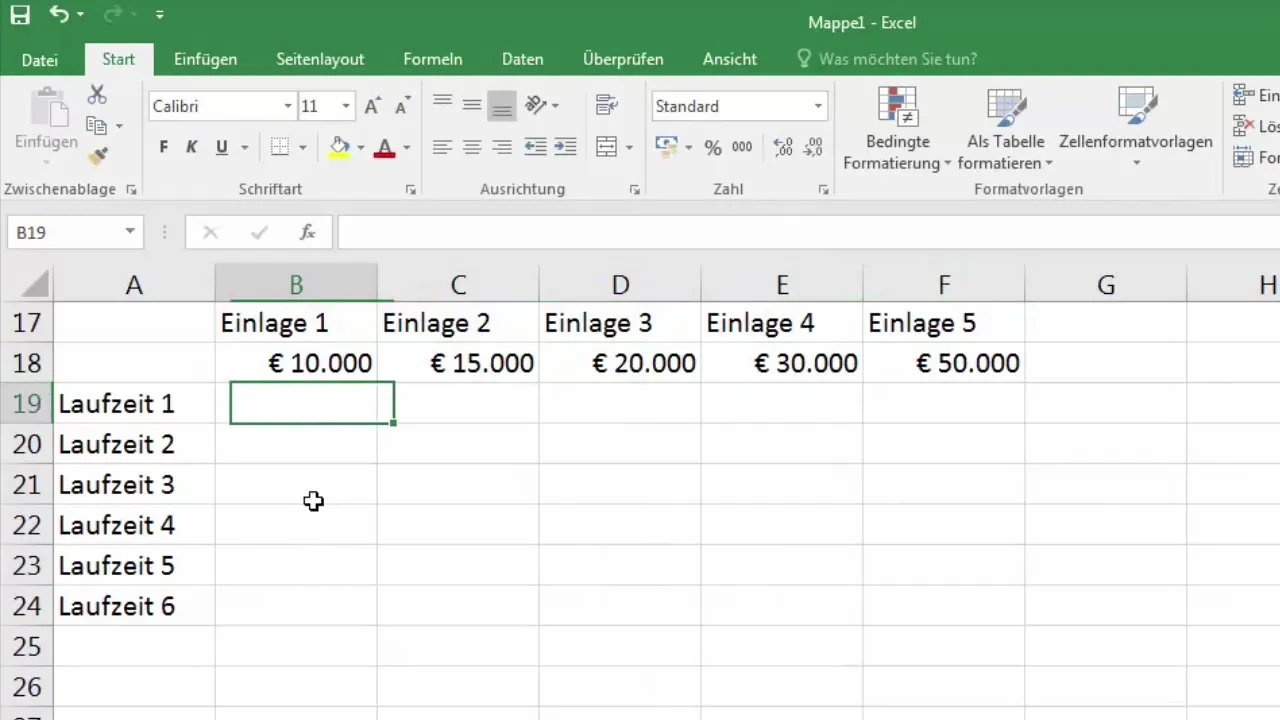1280x720 pixels.
Task: Decrease the font size
Action: [x=403, y=106]
